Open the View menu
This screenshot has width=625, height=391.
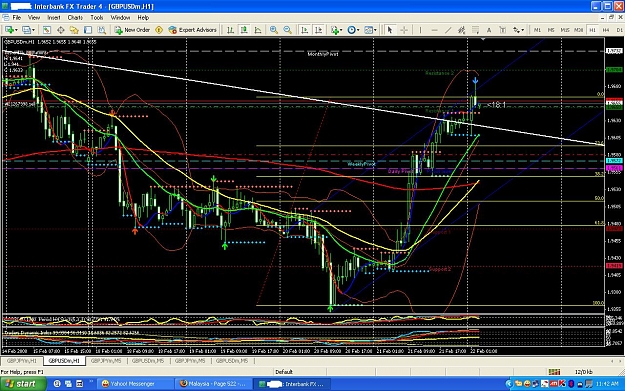tap(34, 18)
